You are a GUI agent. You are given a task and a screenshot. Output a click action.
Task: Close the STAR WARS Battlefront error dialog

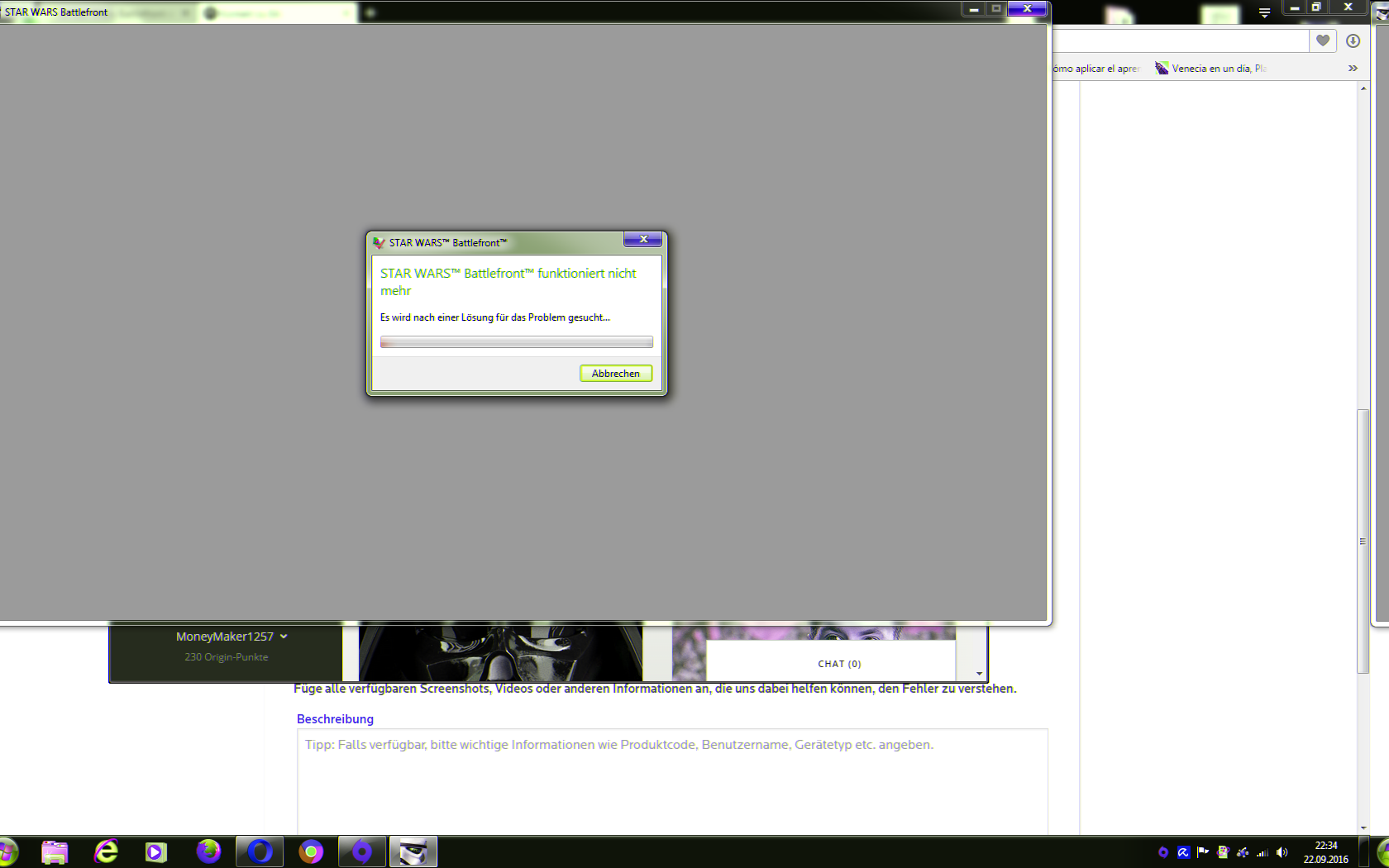tap(643, 239)
